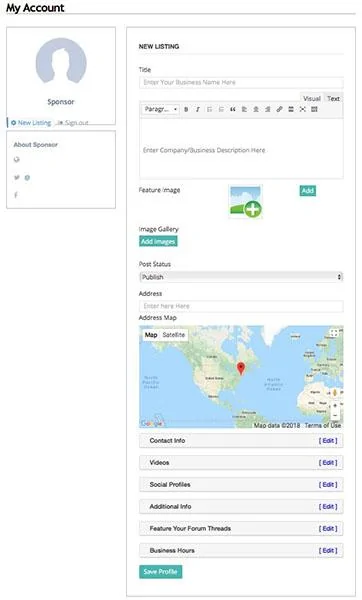This screenshot has height=600, width=362.
Task: Open the map Terms of Use link
Action: [x=322, y=426]
